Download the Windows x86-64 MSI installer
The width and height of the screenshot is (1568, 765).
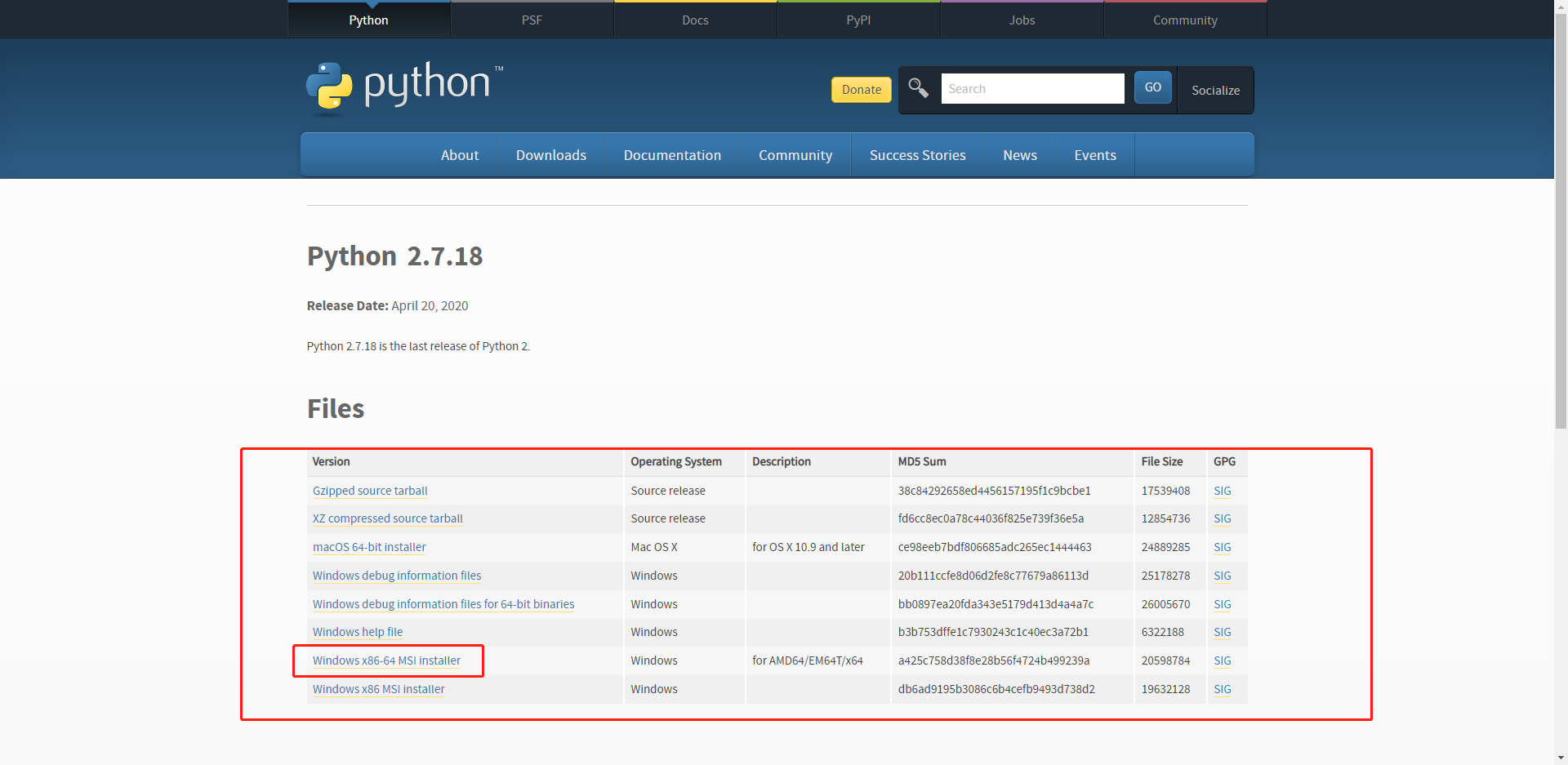click(x=386, y=660)
